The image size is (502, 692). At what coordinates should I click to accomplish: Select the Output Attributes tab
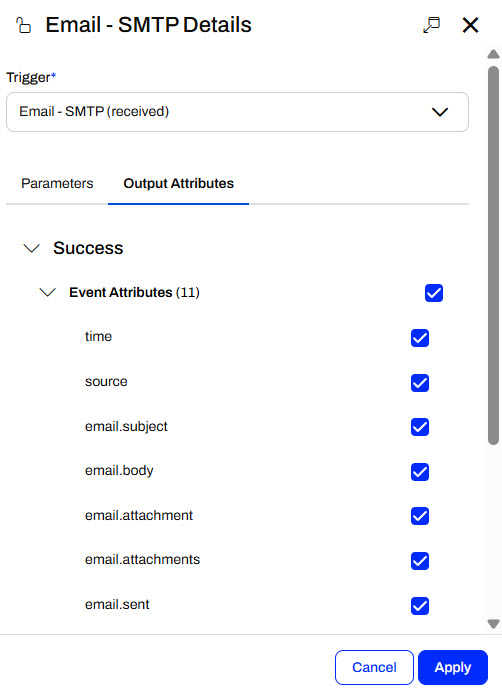[178, 183]
